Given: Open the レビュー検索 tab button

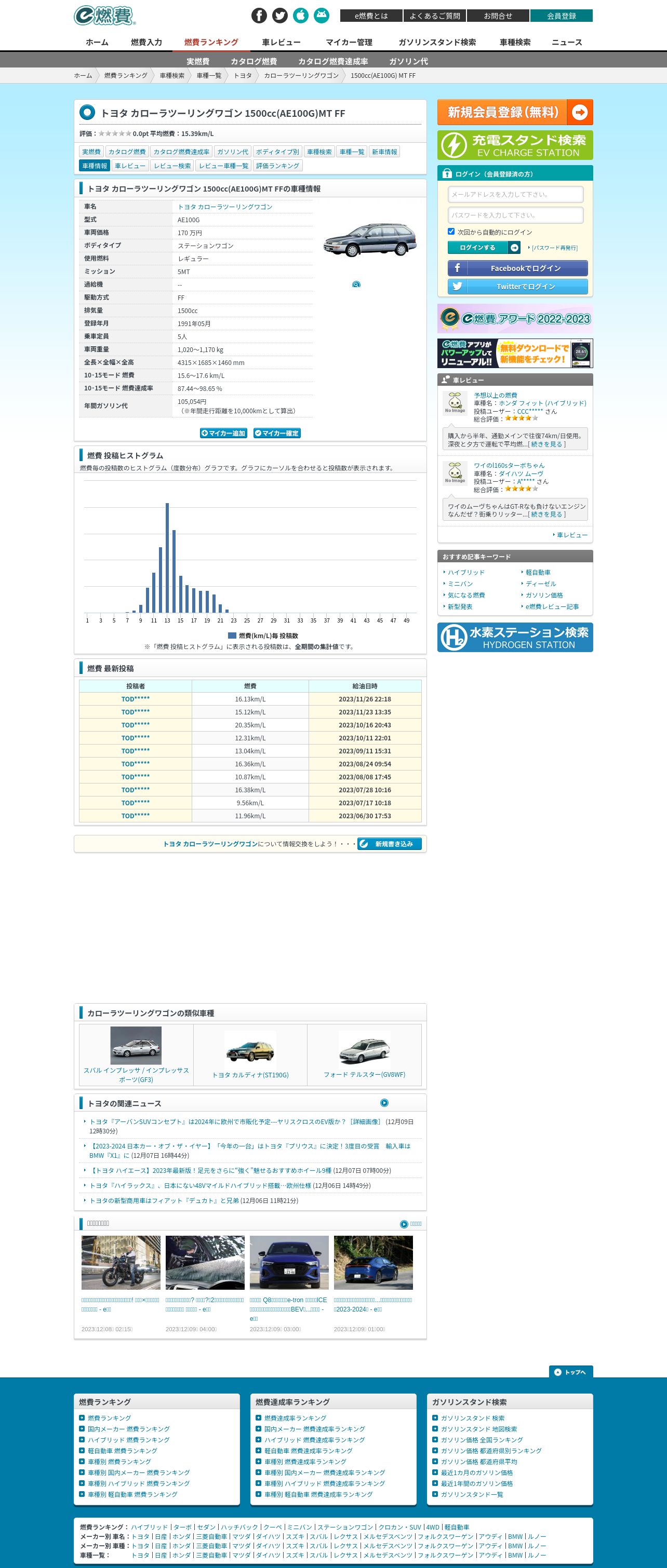Looking at the screenshot, I should pyautogui.click(x=172, y=166).
